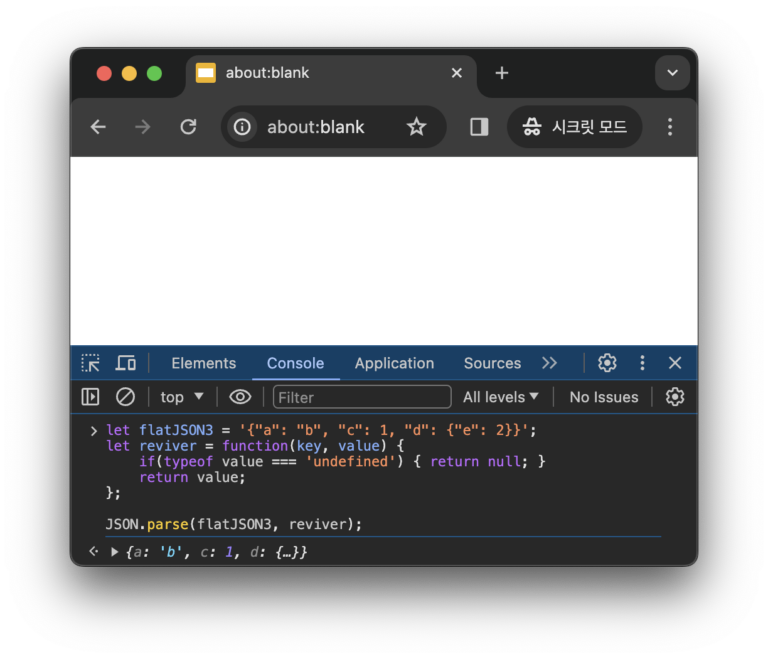
Task: Create a live expression with eye icon
Action: point(240,397)
